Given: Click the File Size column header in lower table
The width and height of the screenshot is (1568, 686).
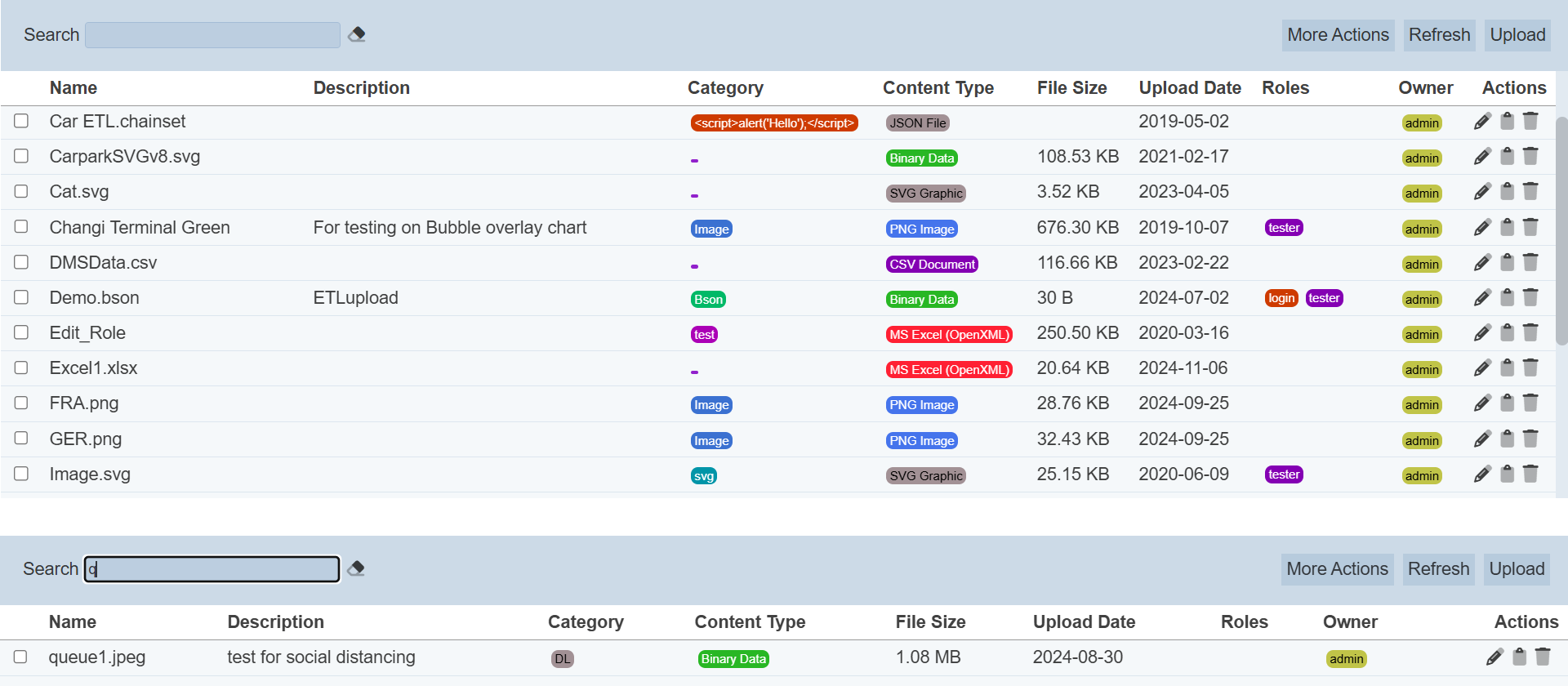Looking at the screenshot, I should pos(930,622).
